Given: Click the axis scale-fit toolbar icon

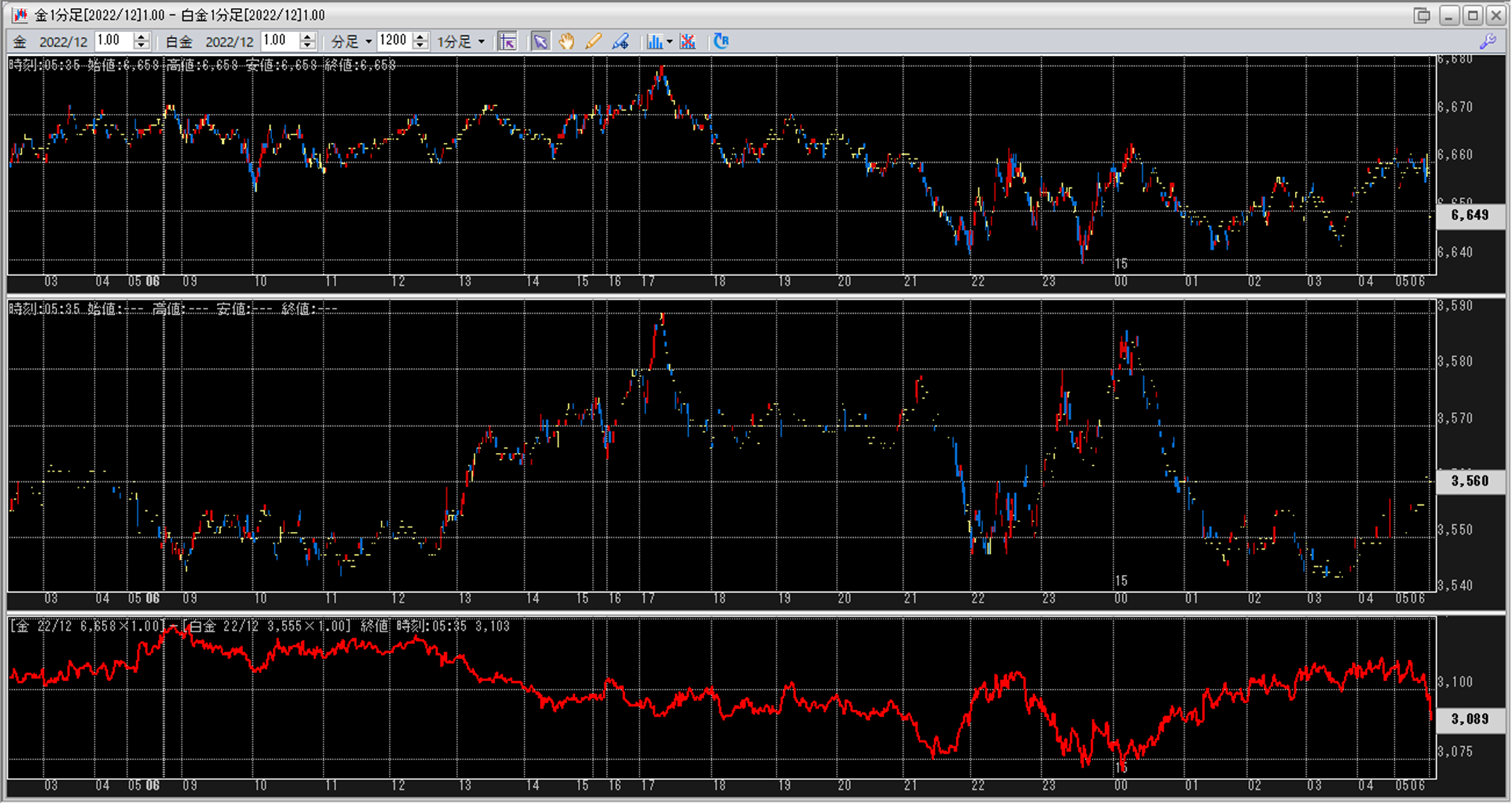Looking at the screenshot, I should pyautogui.click(x=507, y=42).
